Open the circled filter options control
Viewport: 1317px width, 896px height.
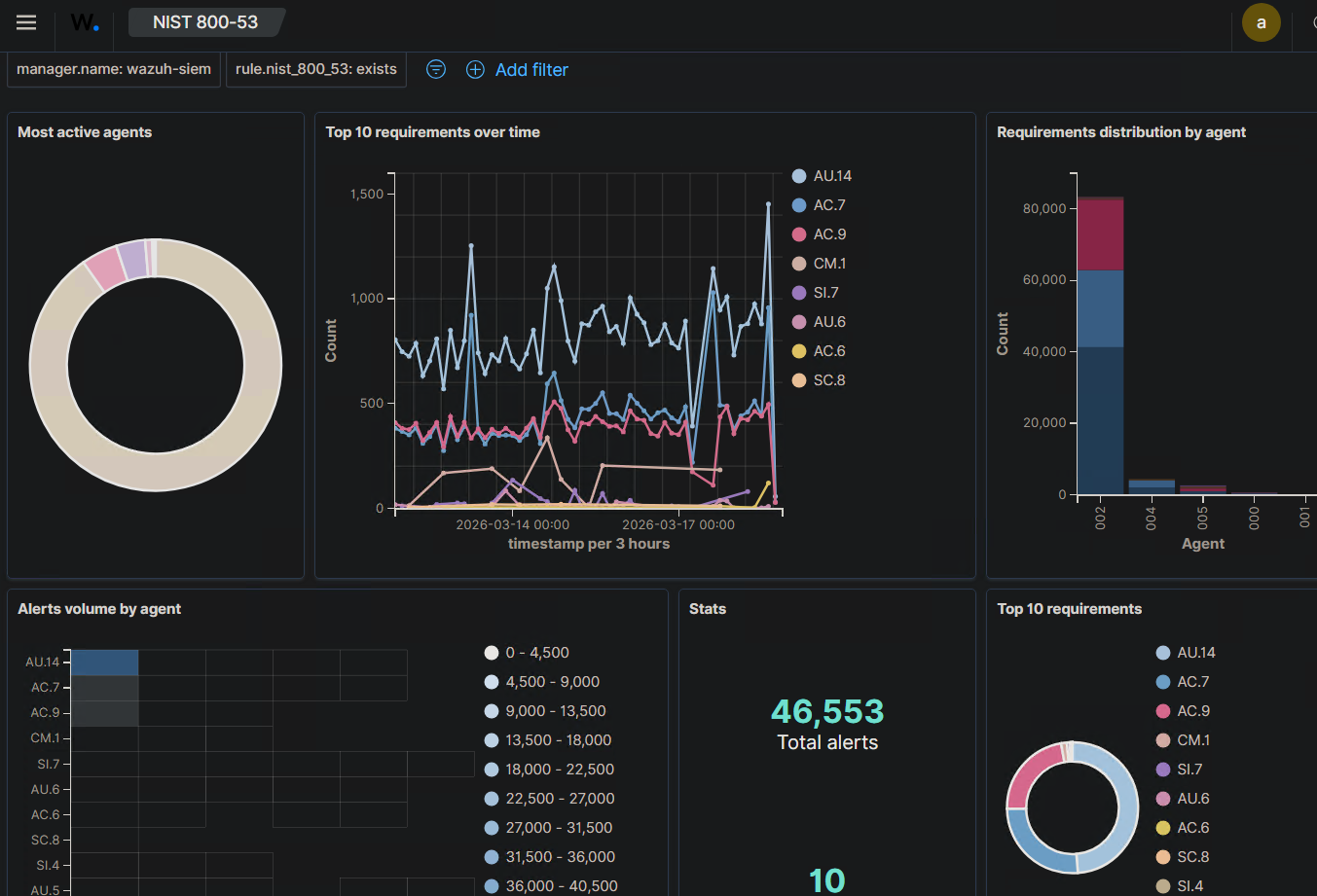pyautogui.click(x=435, y=69)
